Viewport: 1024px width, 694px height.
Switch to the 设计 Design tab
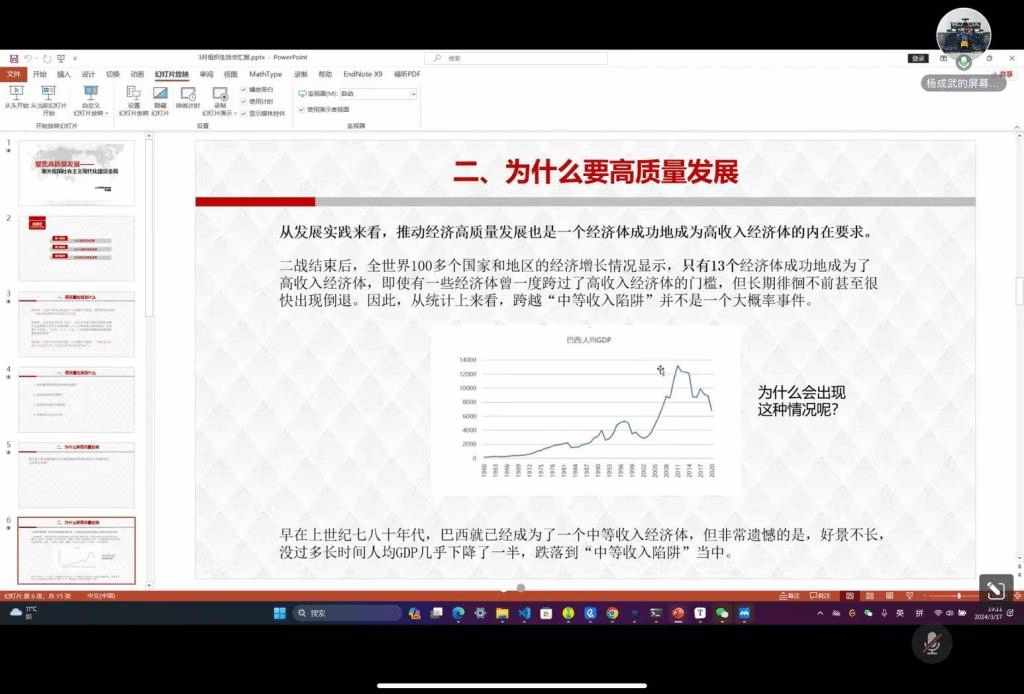(x=88, y=74)
